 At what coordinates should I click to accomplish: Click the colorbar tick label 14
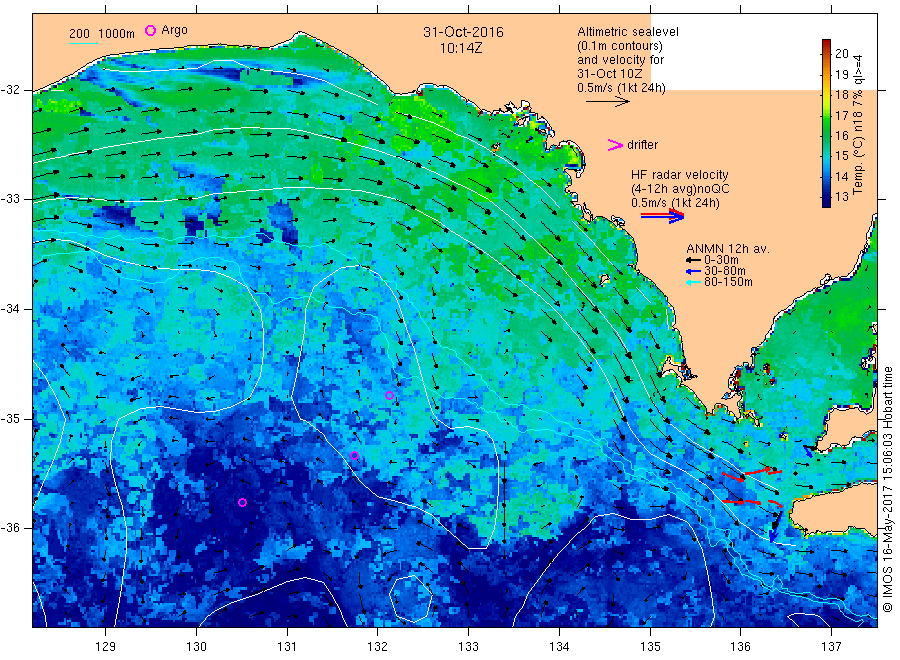842,176
